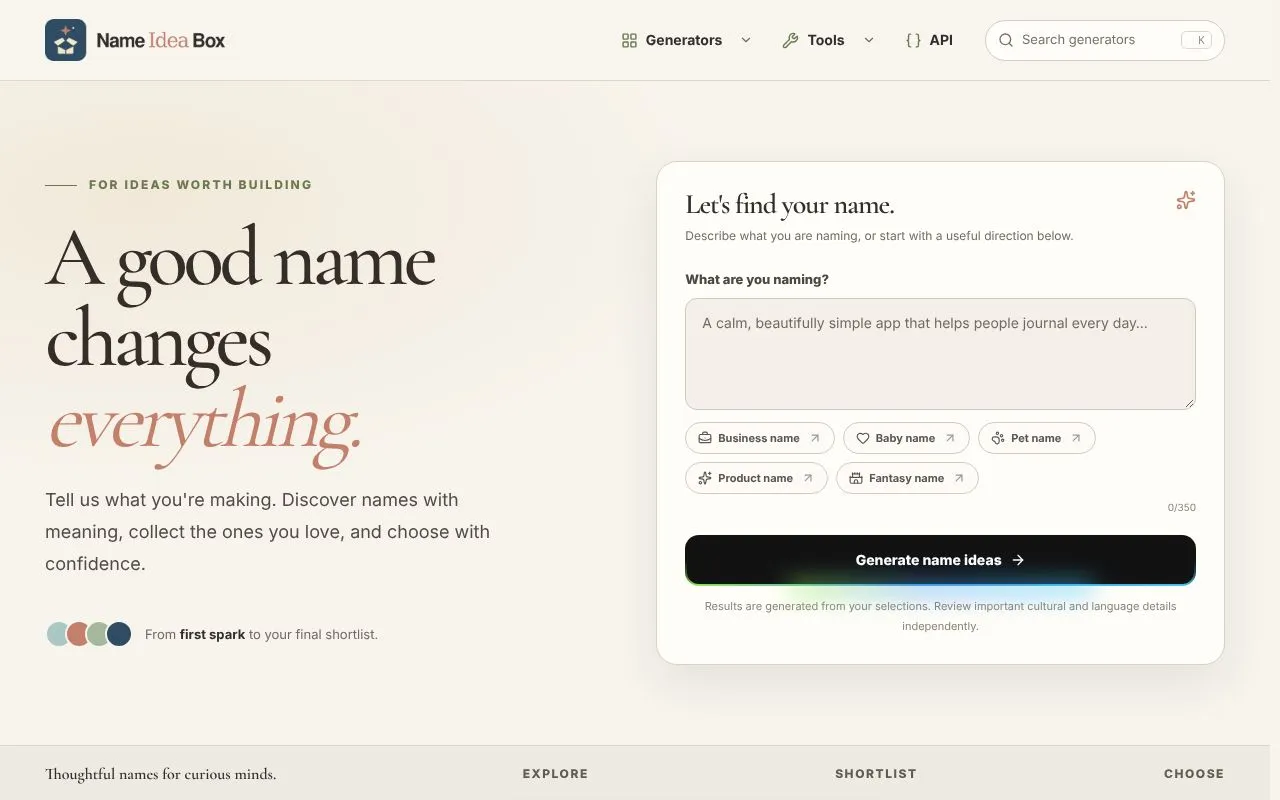This screenshot has height=800, width=1280.
Task: Click the arrow icon on Business name chip
Action: coord(815,438)
